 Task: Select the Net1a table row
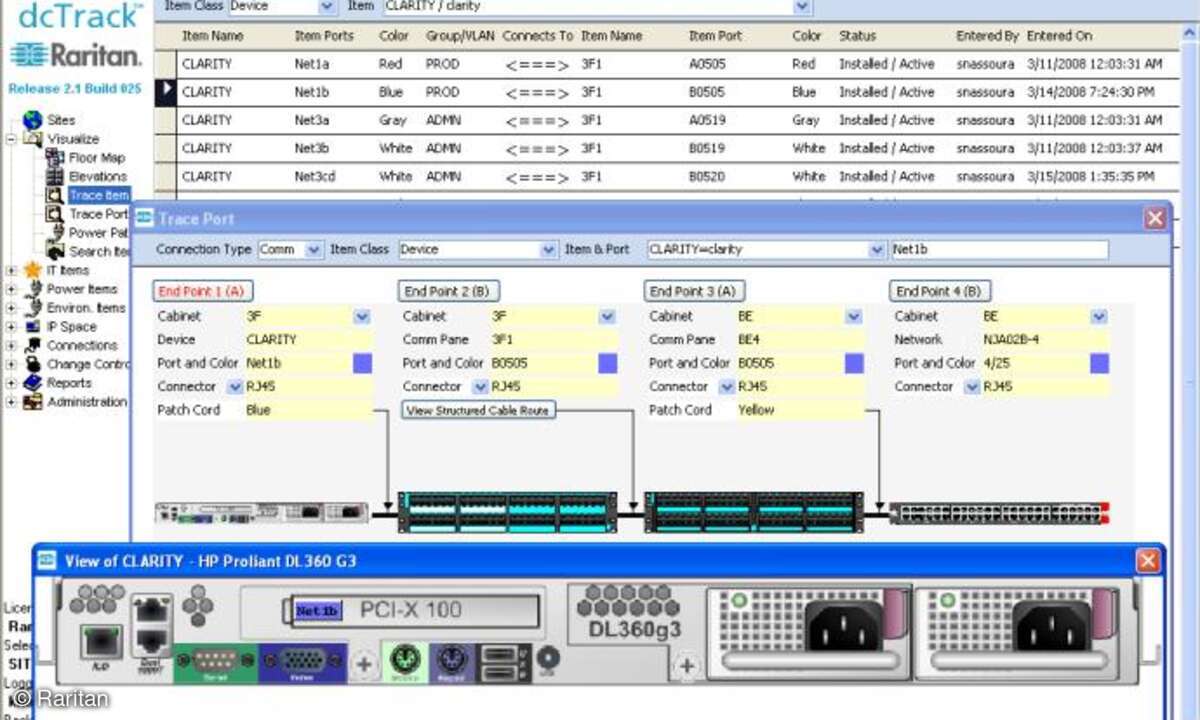tap(668, 64)
